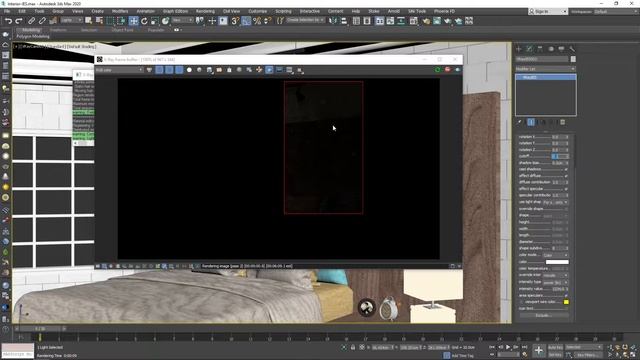The height and width of the screenshot is (360, 640).
Task: Open the Mirror tool
Action: pyautogui.click(x=333, y=21)
